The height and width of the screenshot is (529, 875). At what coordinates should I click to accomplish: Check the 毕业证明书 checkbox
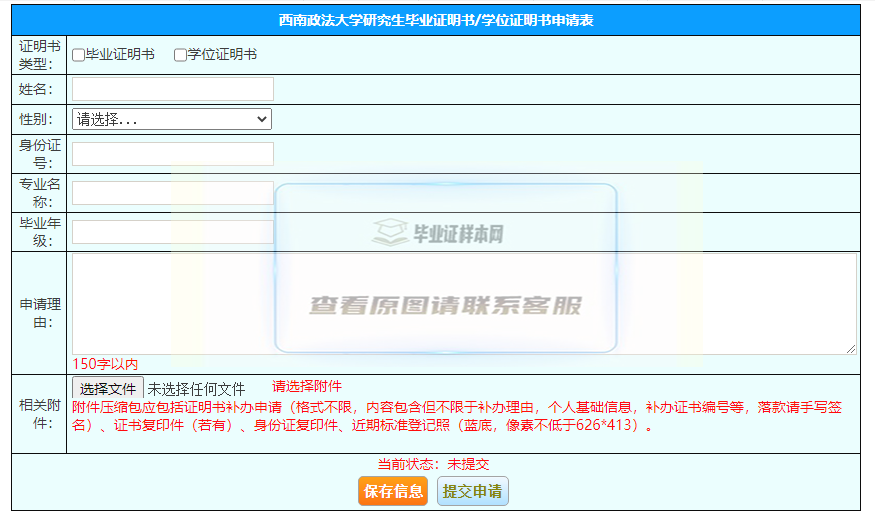[x=78, y=55]
